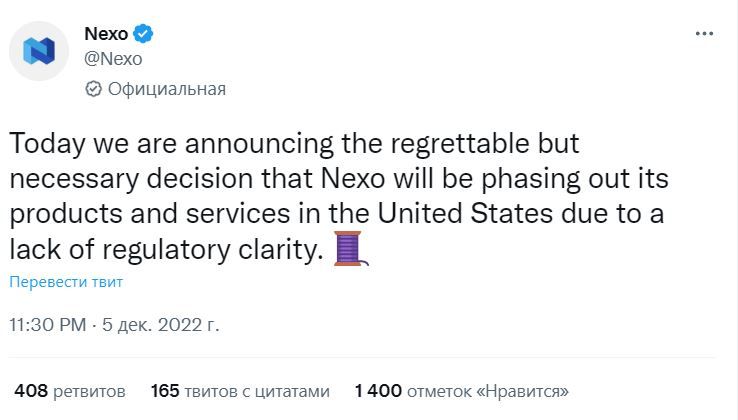Click the 408 retweet count number

tap(31, 391)
